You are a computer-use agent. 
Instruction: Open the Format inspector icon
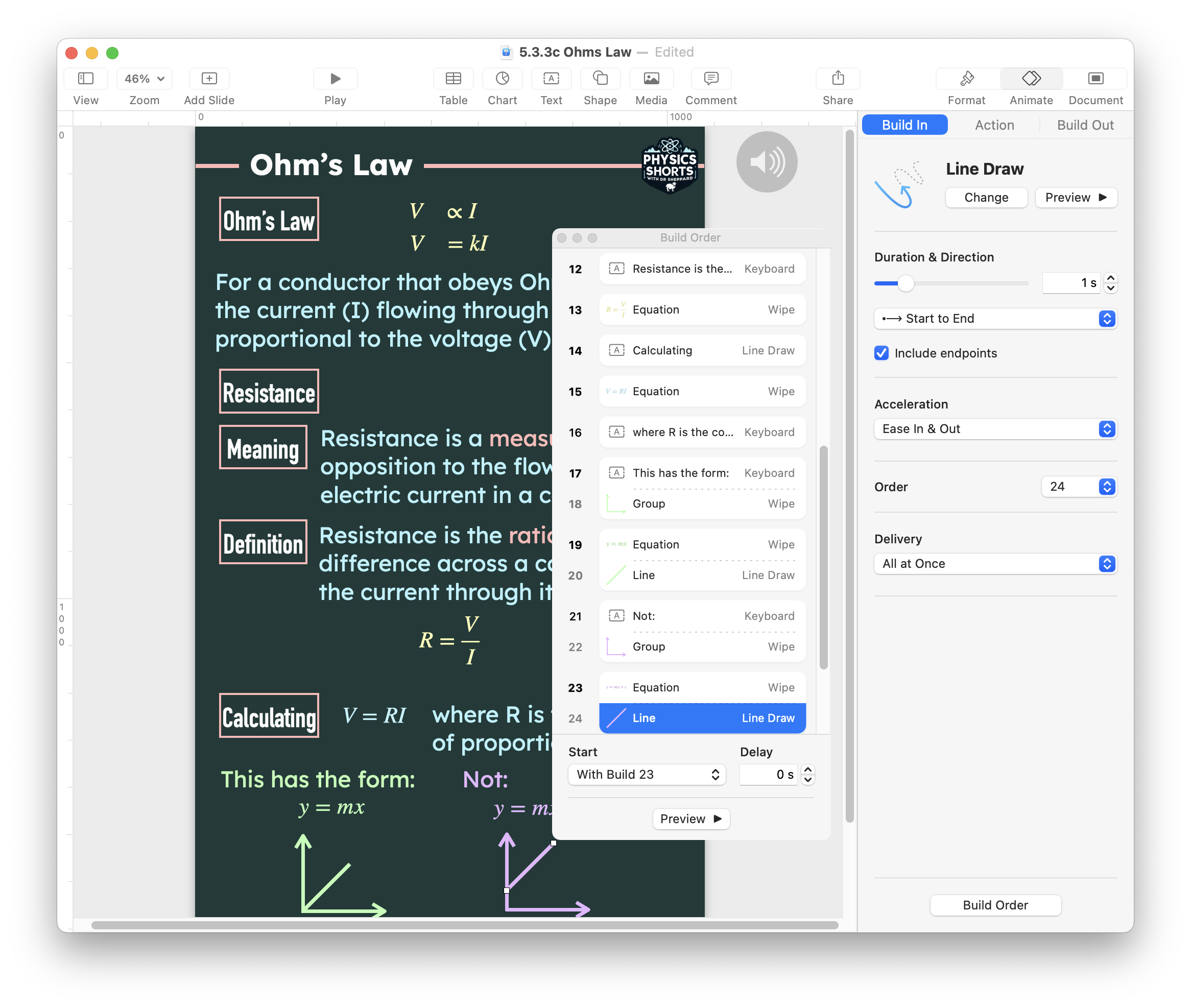point(966,78)
